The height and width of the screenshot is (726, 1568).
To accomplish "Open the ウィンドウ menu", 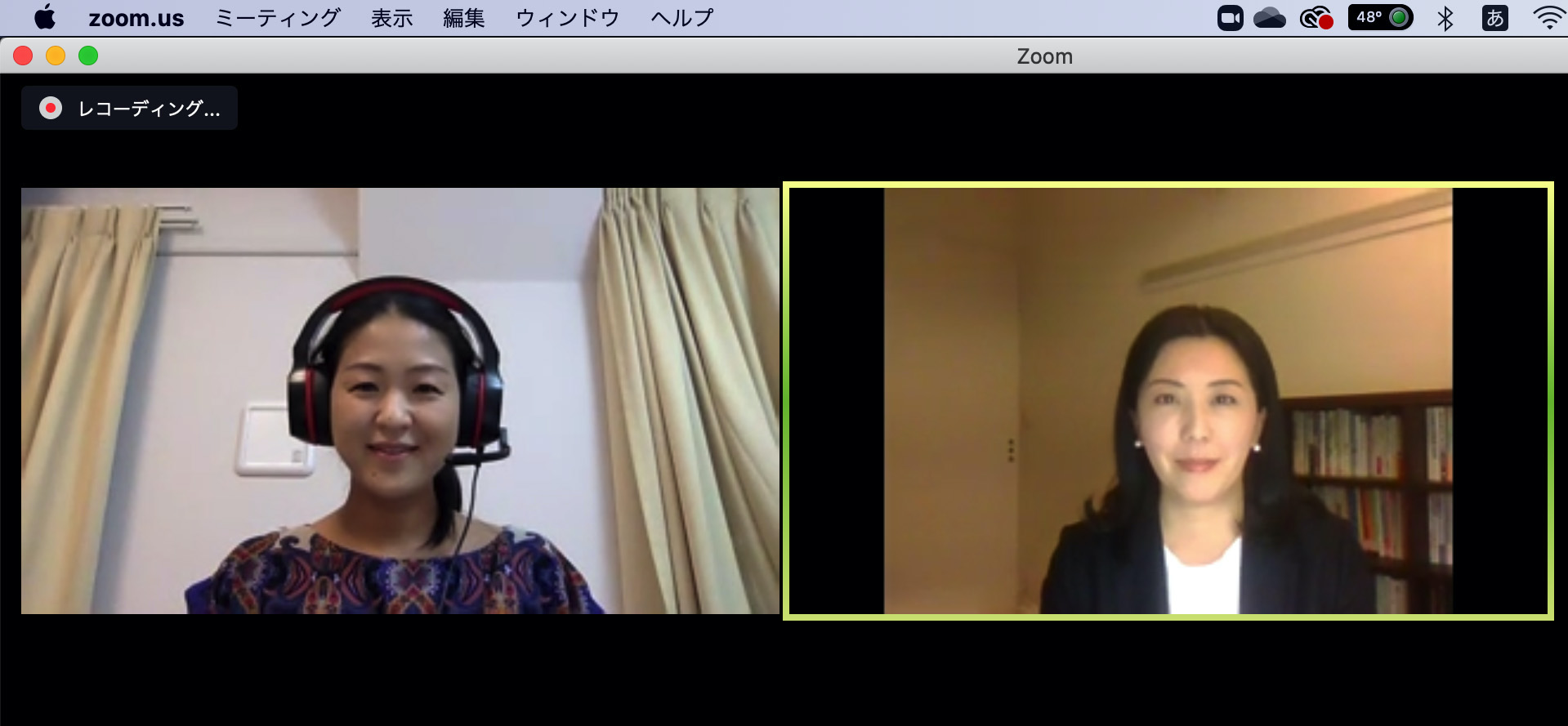I will point(567,18).
